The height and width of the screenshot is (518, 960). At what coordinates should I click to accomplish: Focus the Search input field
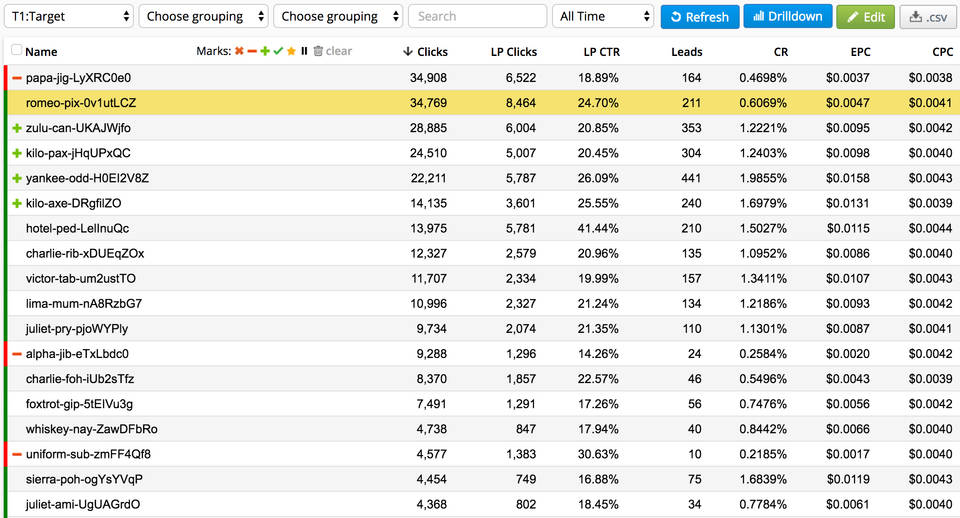click(x=477, y=16)
